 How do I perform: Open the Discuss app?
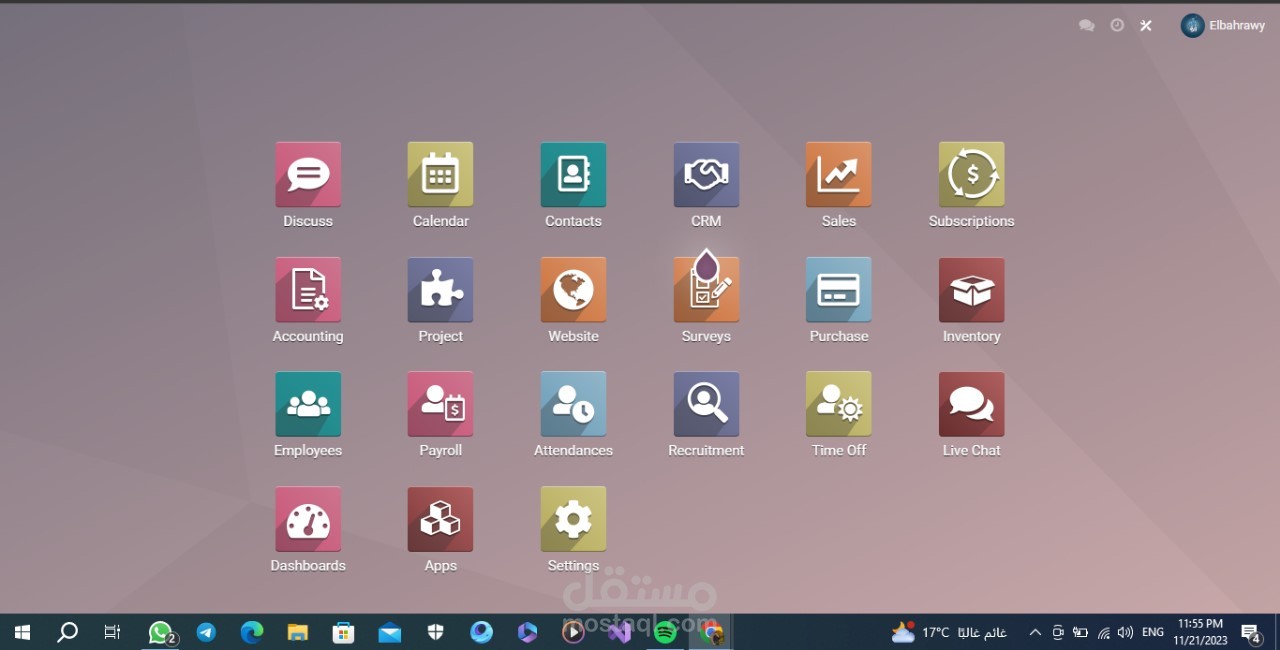(308, 175)
